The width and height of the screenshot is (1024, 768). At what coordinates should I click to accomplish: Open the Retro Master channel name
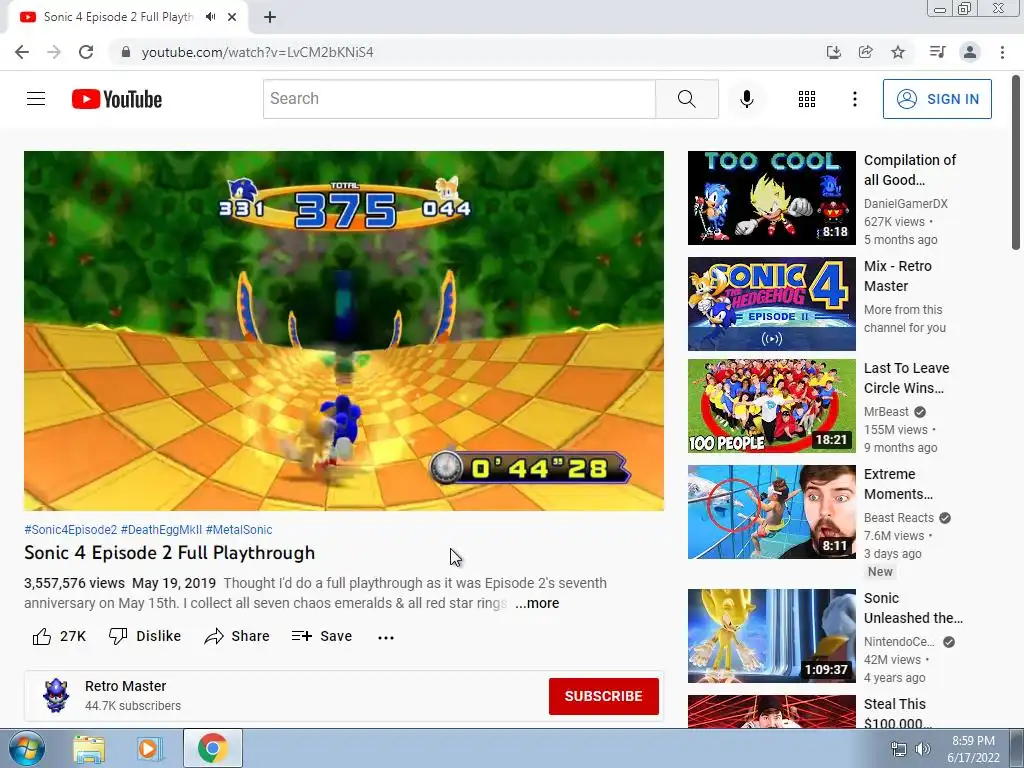[125, 686]
